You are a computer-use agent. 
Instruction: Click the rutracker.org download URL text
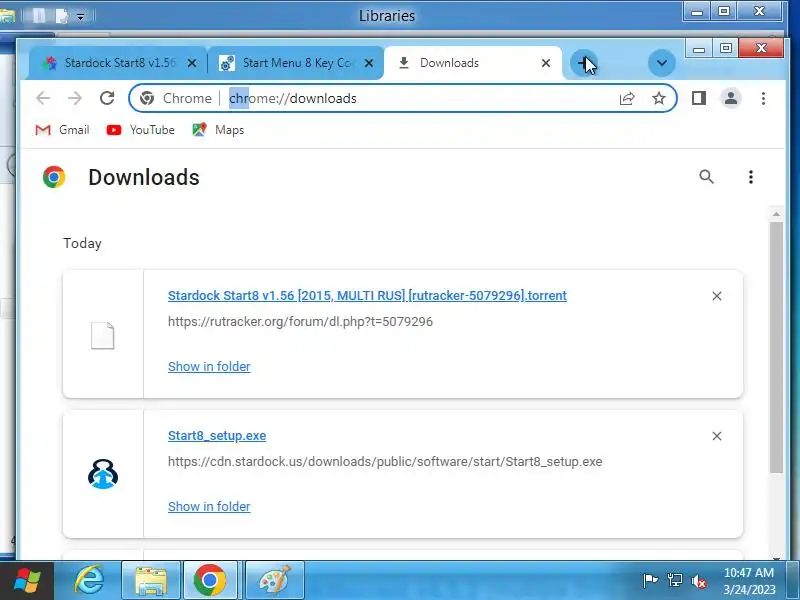pos(301,322)
